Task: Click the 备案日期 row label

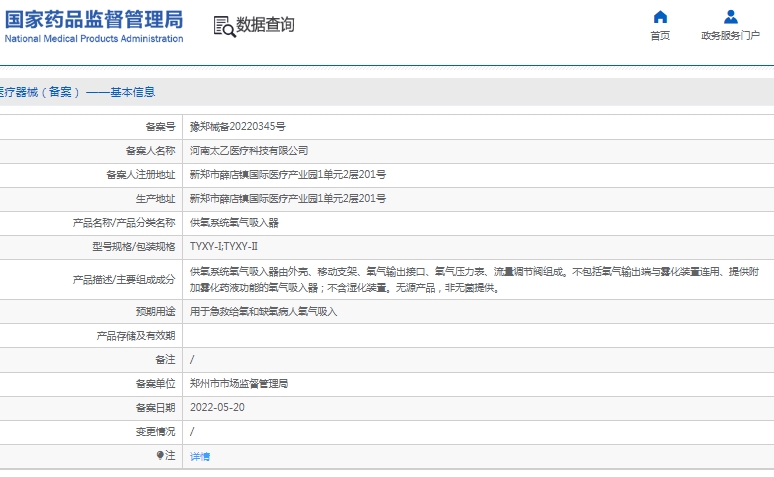Action: 155,408
